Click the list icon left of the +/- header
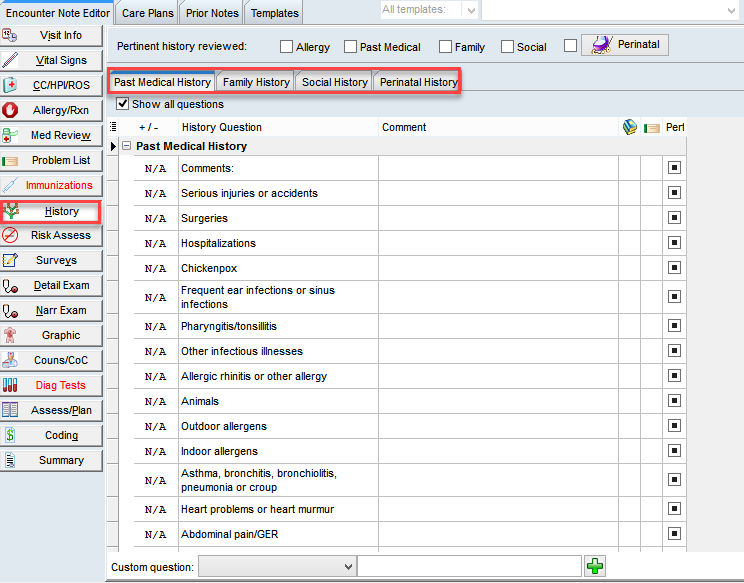 (x=113, y=127)
